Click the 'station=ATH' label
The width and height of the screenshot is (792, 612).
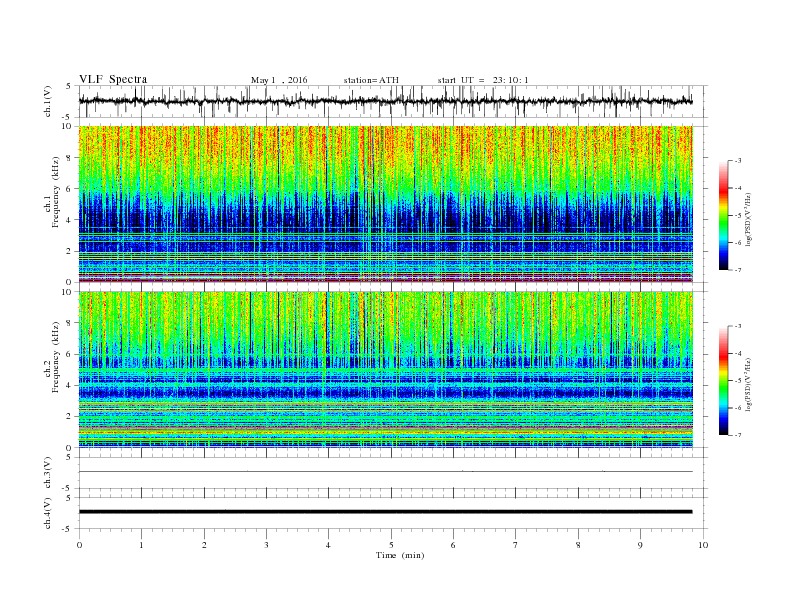371,80
